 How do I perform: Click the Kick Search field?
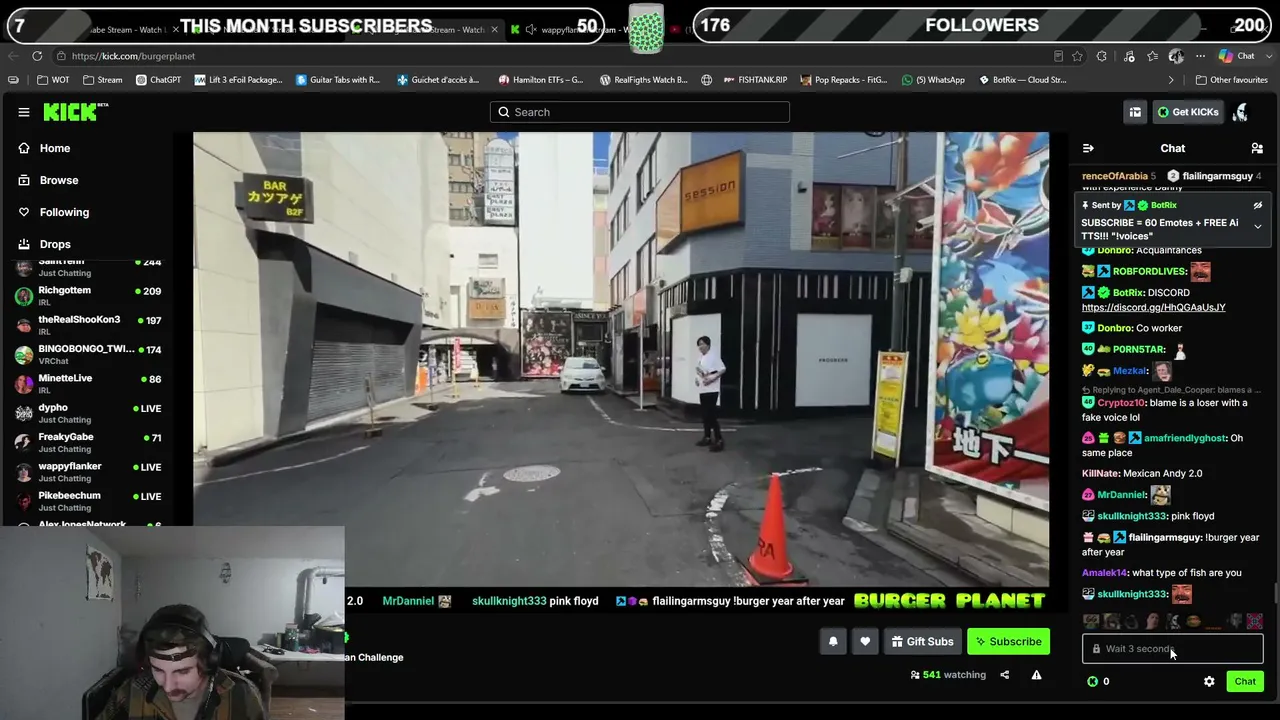640,112
